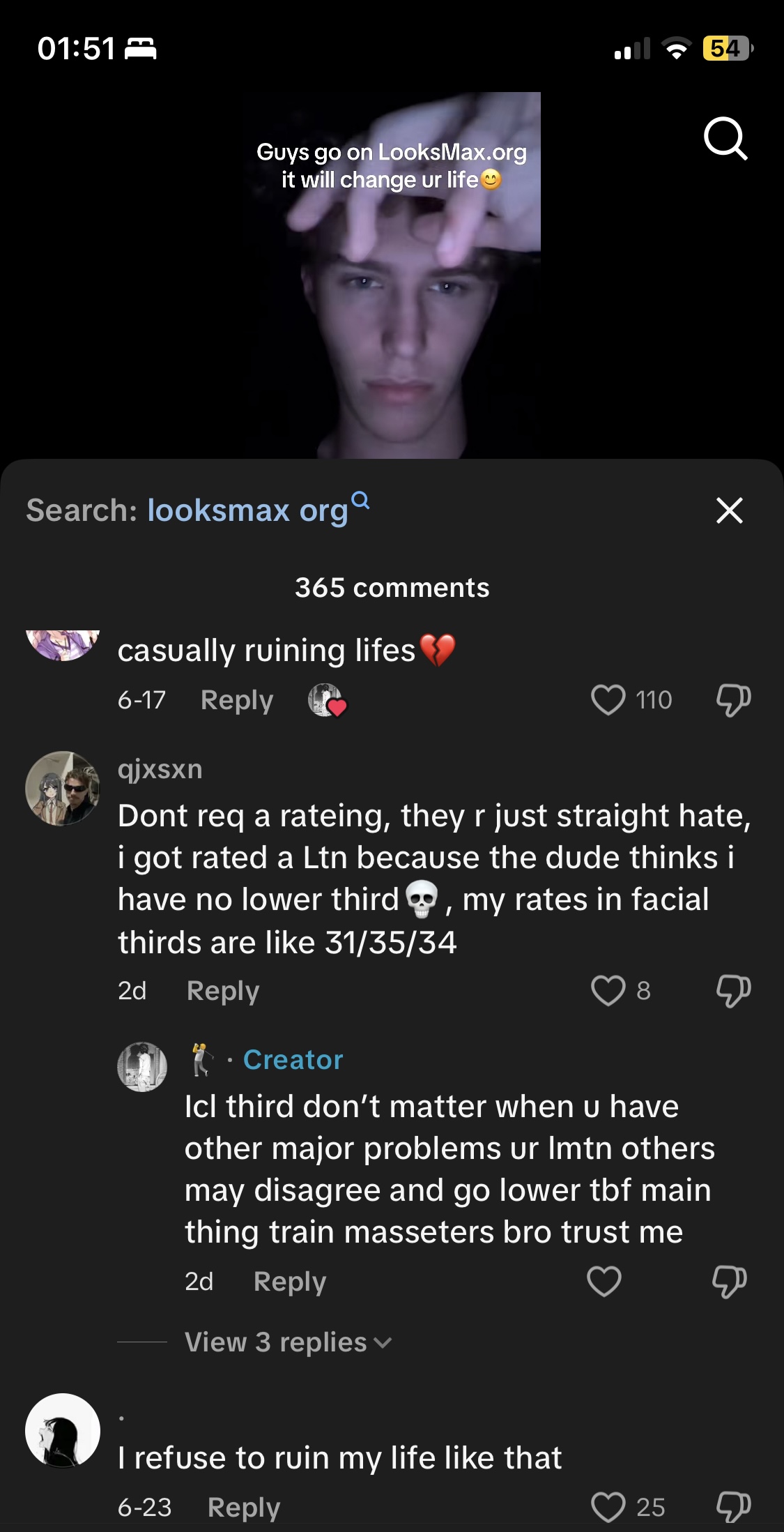Like the "casually ruining lifes" comment
This screenshot has width=784, height=1532.
pos(608,699)
